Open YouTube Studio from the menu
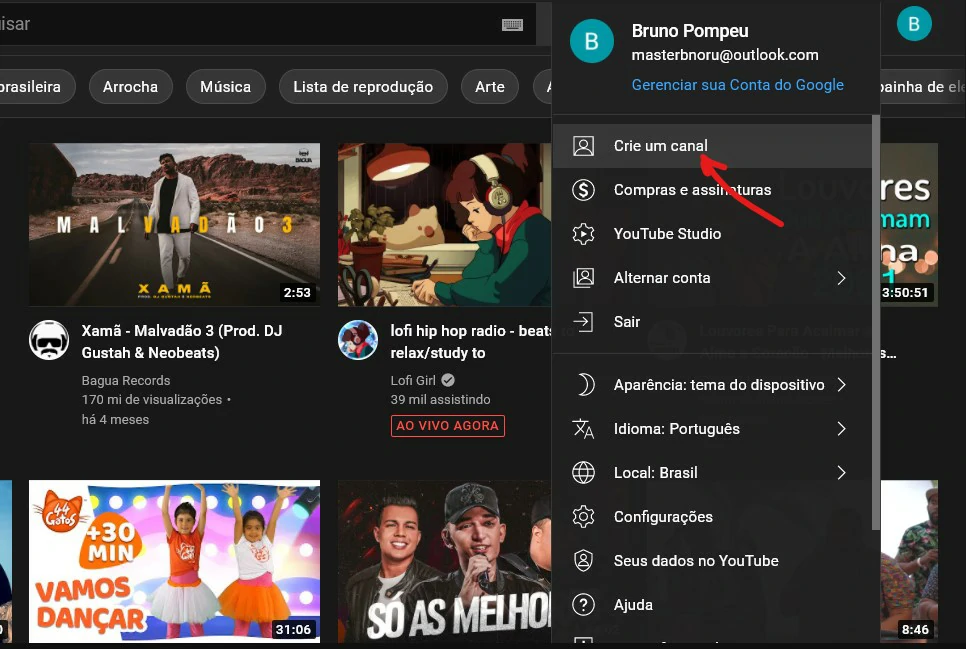The height and width of the screenshot is (649, 966). [x=712, y=234]
